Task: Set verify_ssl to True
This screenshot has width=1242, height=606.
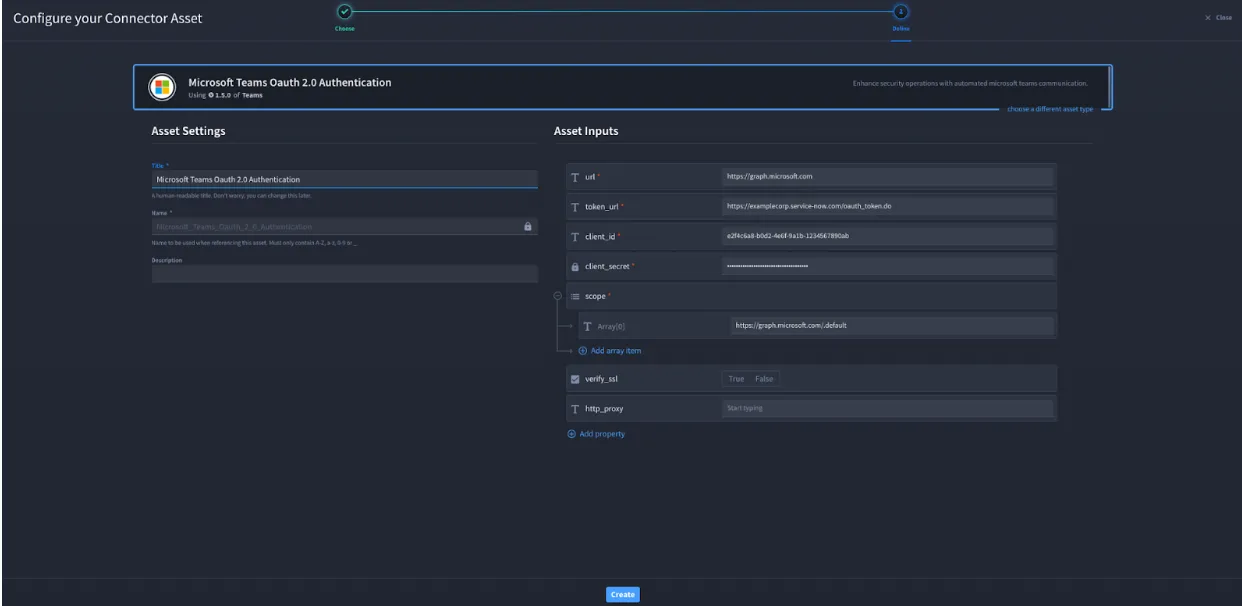Action: [x=737, y=379]
